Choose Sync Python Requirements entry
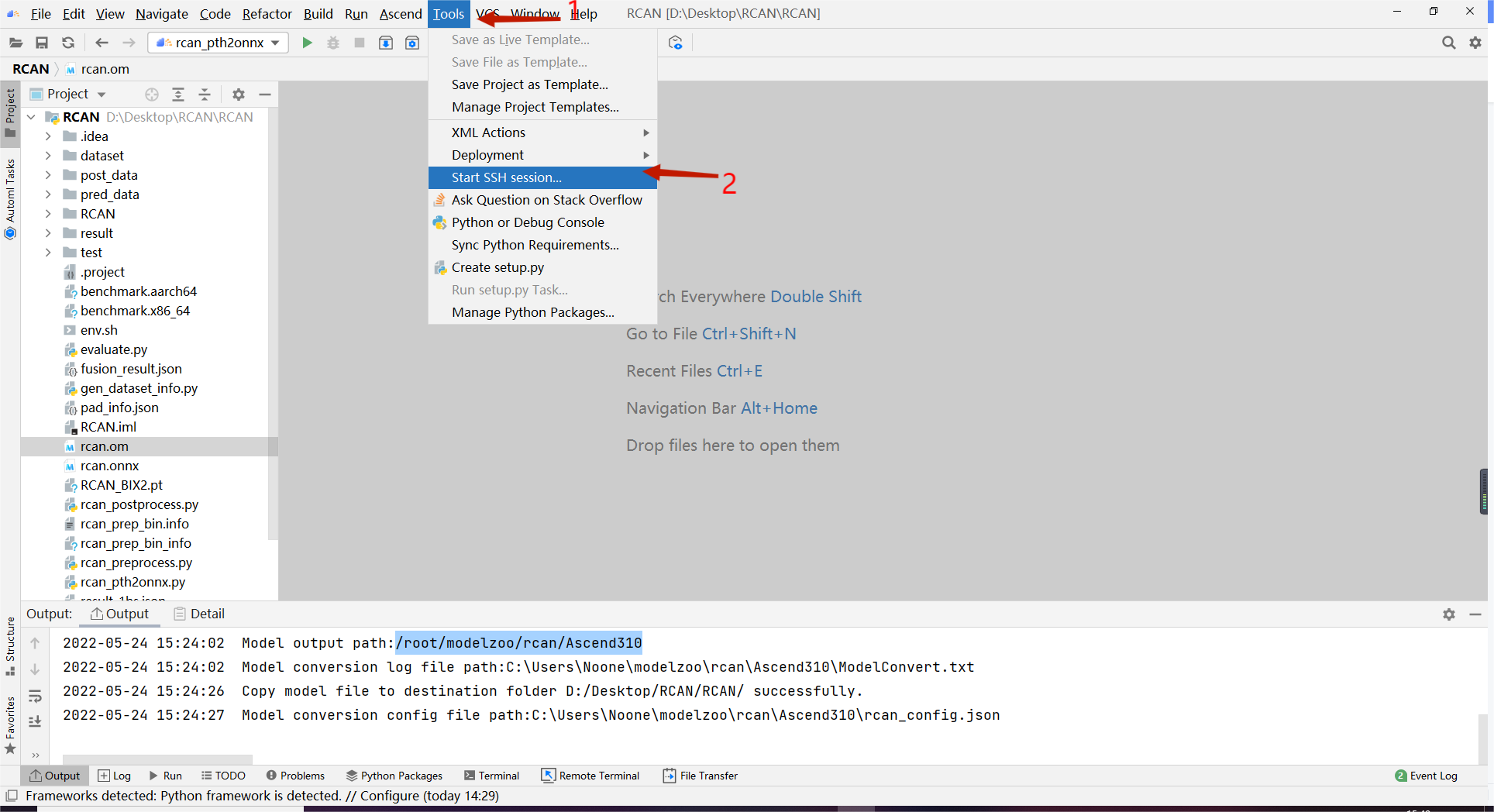The image size is (1494, 812). pos(542,245)
